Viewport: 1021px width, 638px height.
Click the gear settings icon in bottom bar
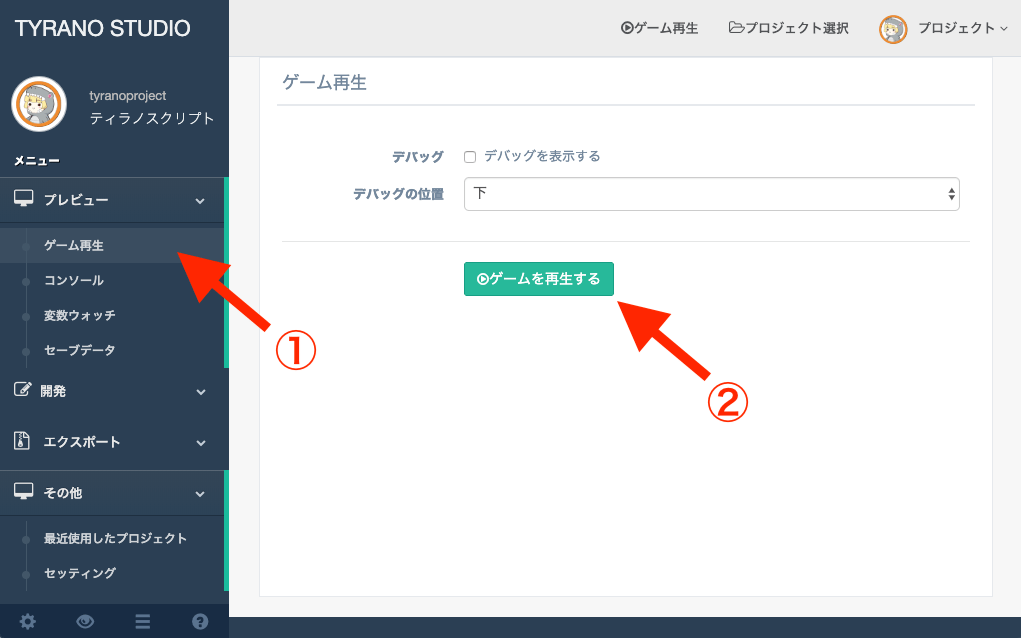tap(27, 621)
